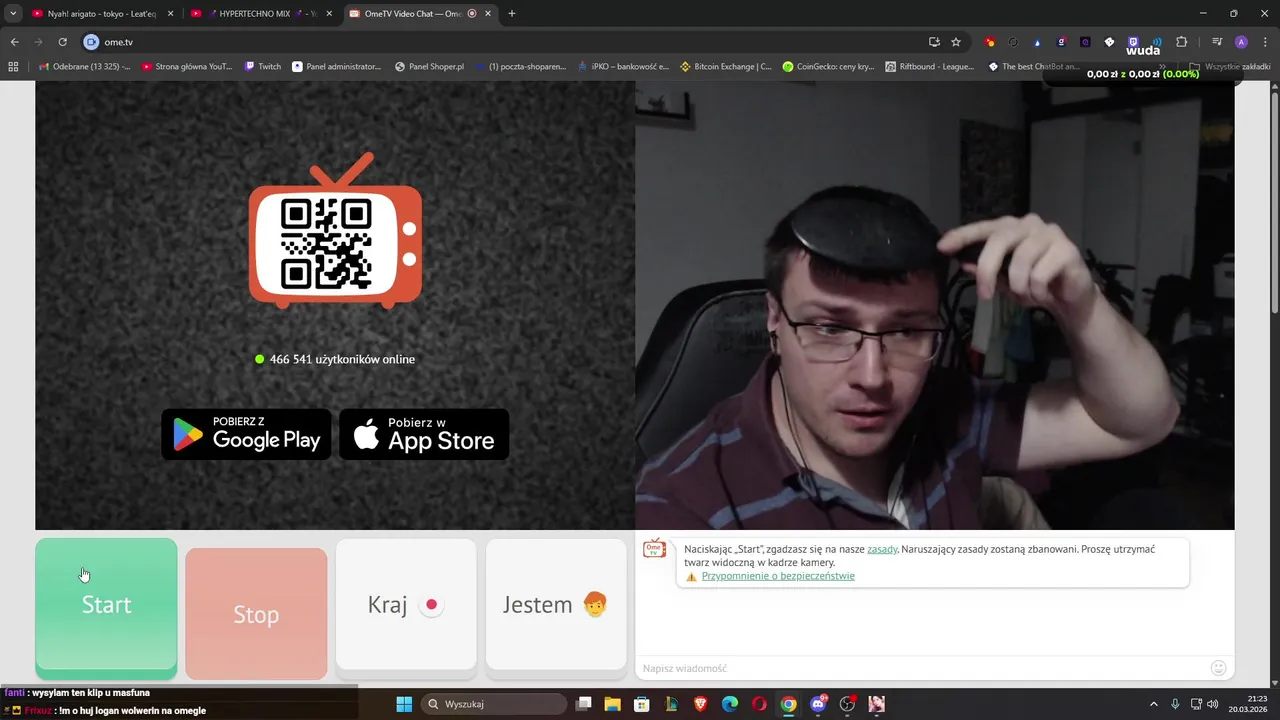Open the volume tray icon
1280x720 pixels.
pyautogui.click(x=1212, y=704)
